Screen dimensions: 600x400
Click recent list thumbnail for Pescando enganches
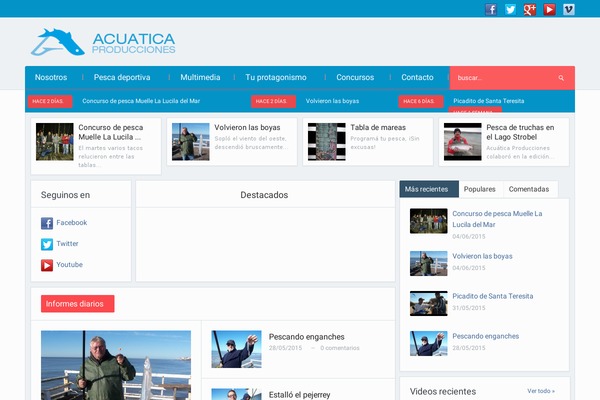[x=429, y=343]
